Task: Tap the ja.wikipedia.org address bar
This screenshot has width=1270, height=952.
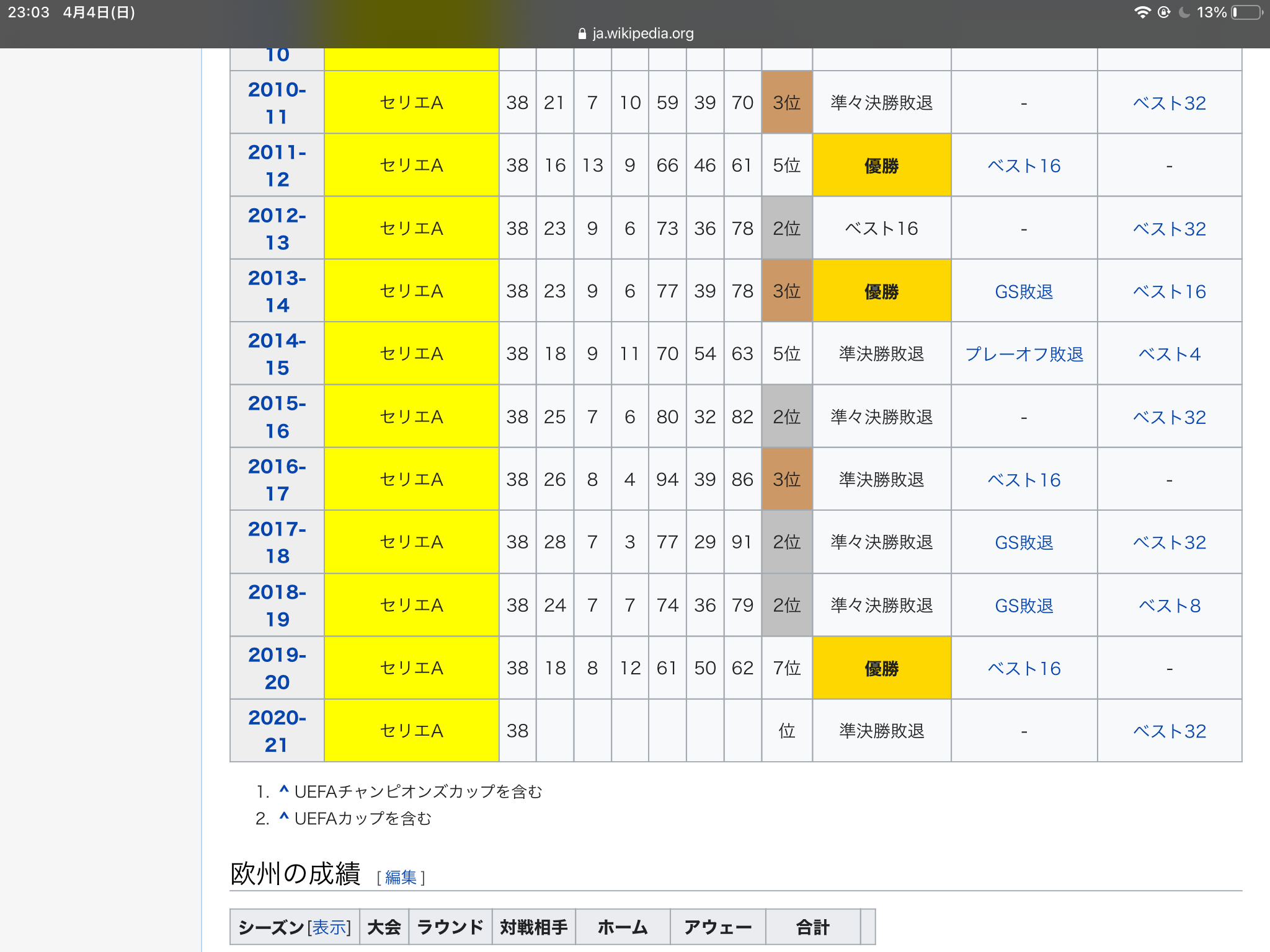Action: click(642, 33)
